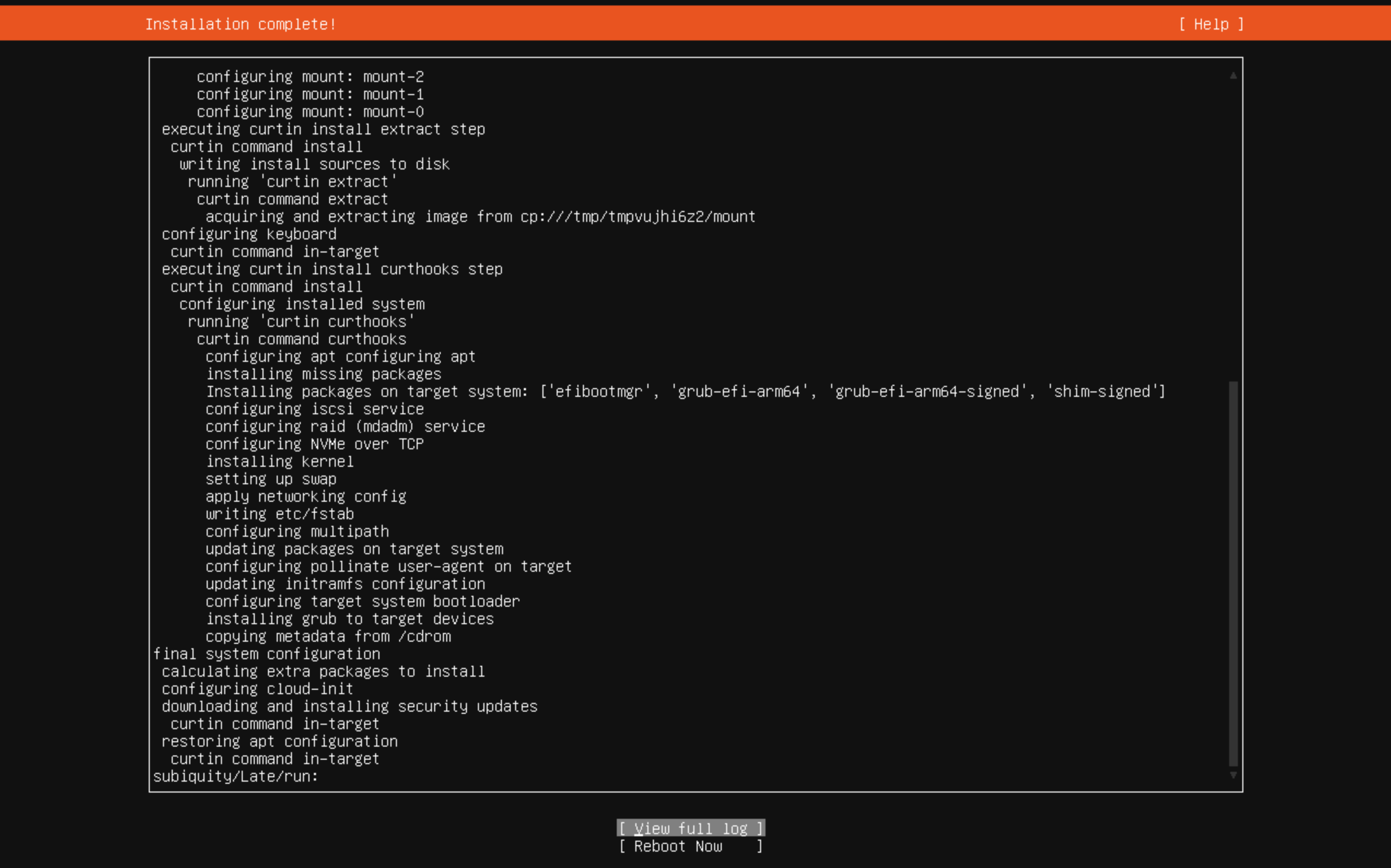This screenshot has width=1391, height=868.
Task: Click log line 'configuring mount: mount-2'
Action: (x=310, y=77)
